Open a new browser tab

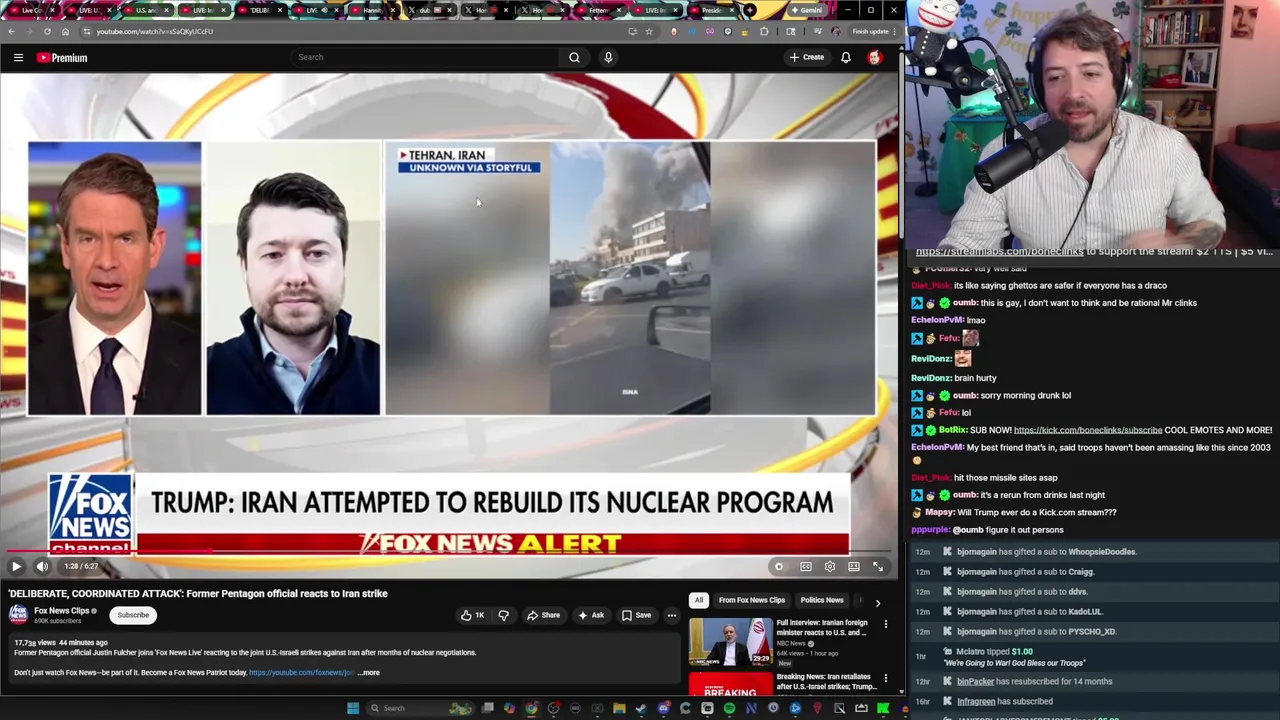pos(750,10)
